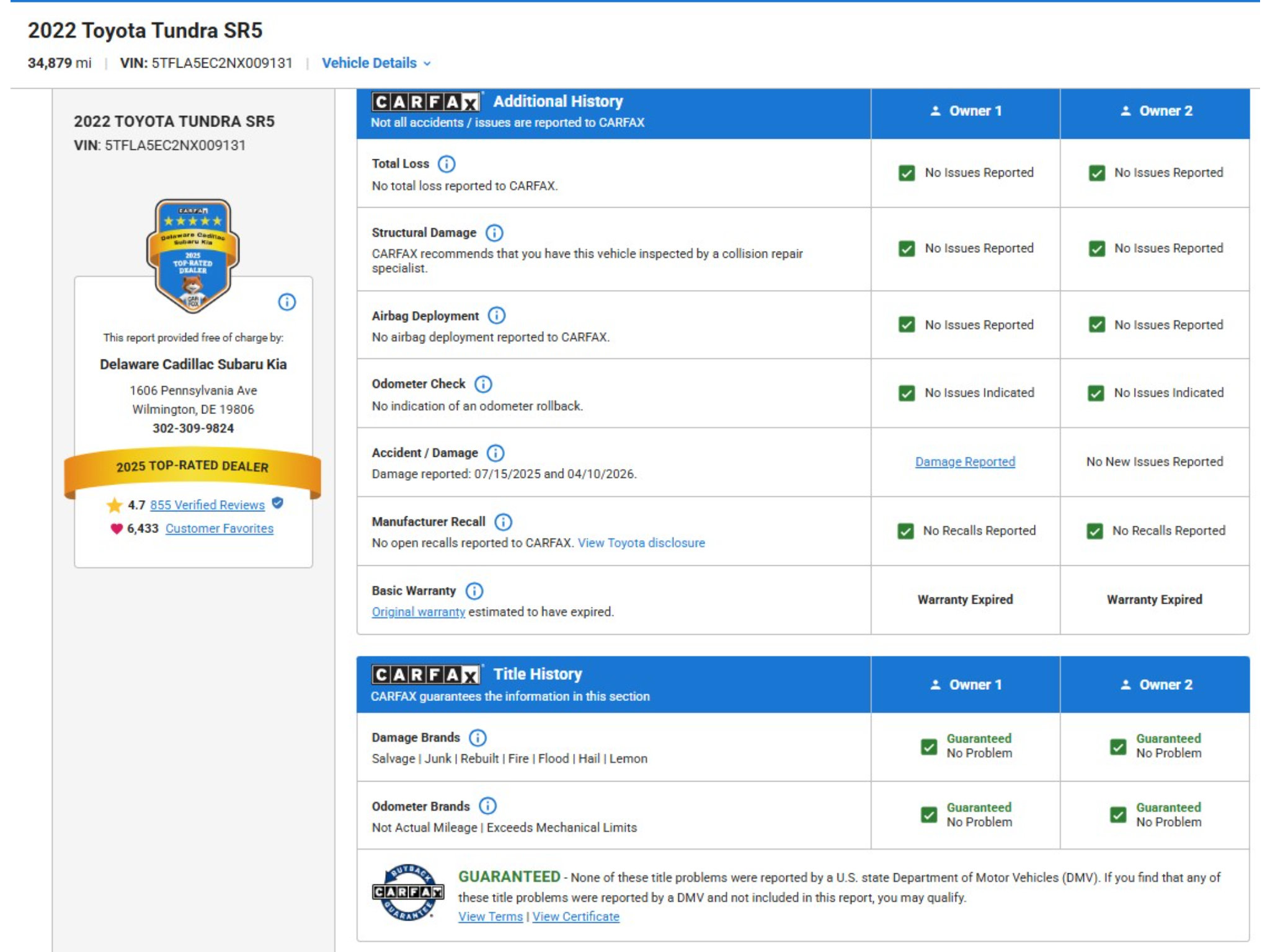
Task: Select the Owner 2 header in Additional History
Action: 1155,113
